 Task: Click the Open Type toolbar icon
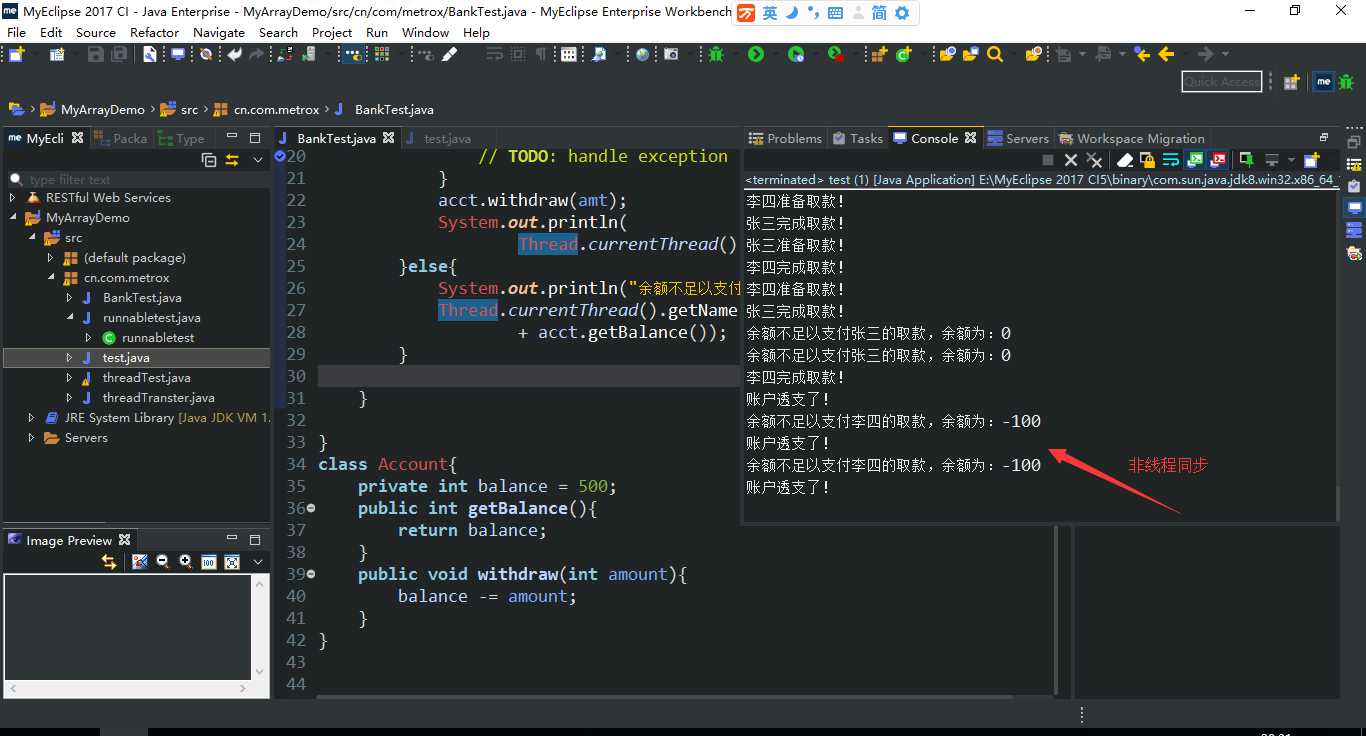(946, 55)
